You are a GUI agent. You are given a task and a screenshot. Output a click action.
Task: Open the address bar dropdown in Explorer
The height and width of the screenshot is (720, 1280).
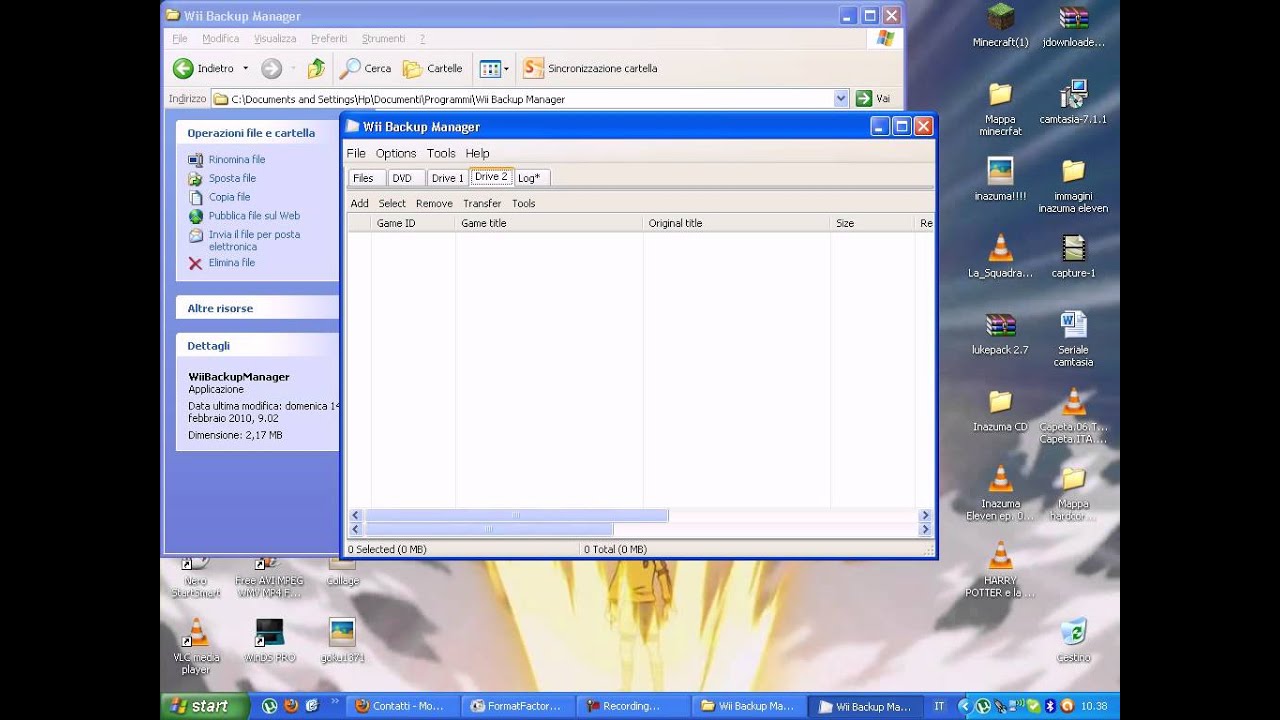point(841,99)
